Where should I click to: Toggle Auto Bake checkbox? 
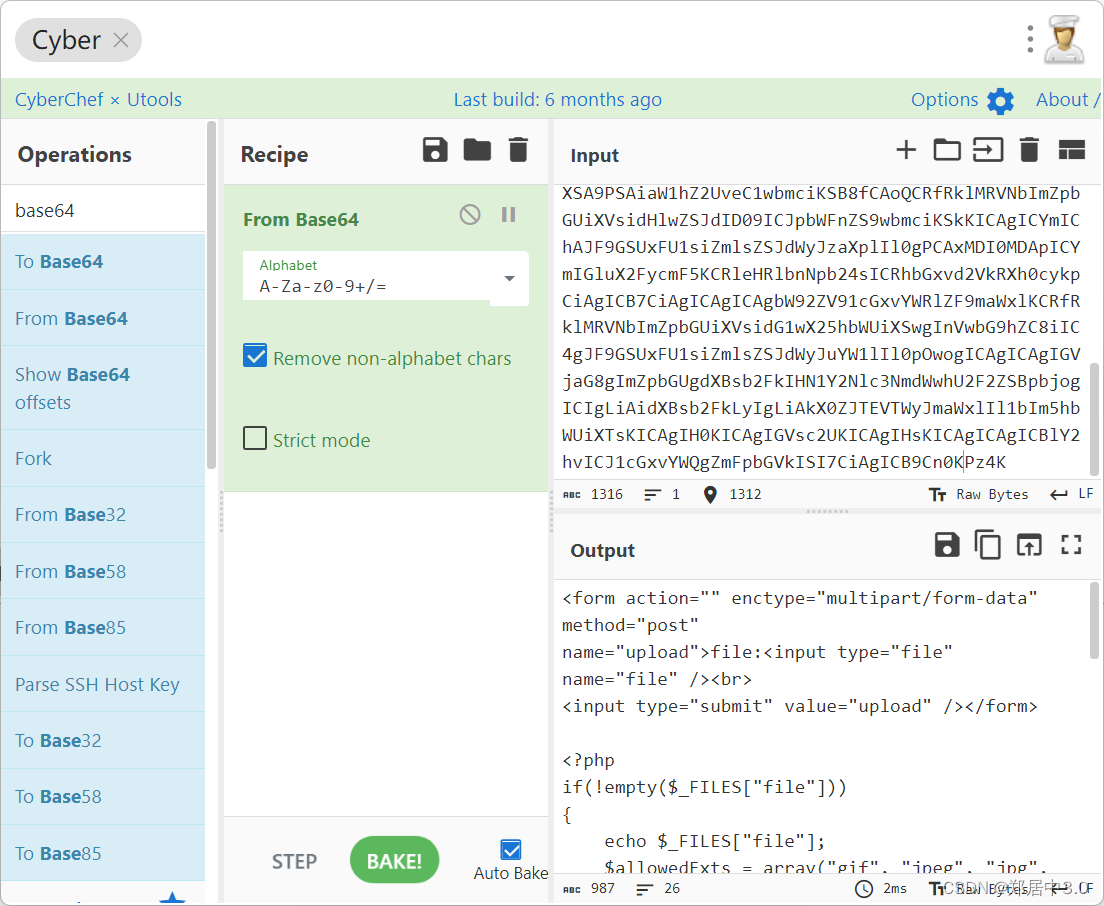click(510, 850)
